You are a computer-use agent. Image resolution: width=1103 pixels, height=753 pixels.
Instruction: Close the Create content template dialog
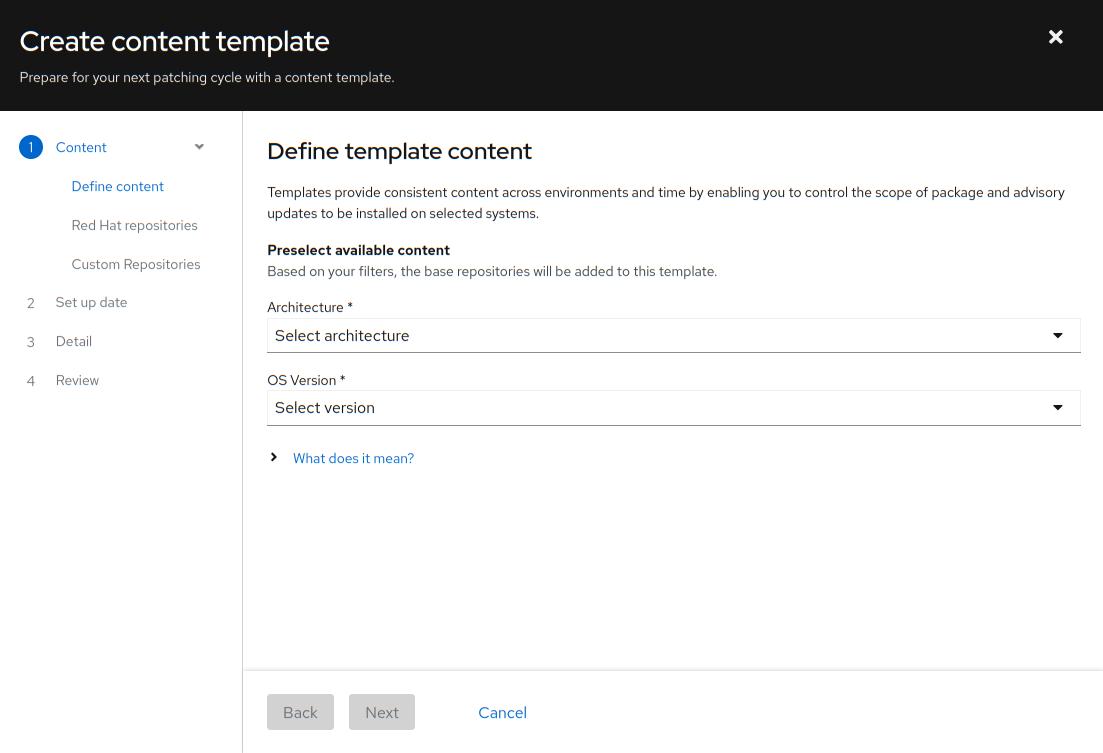click(1055, 37)
